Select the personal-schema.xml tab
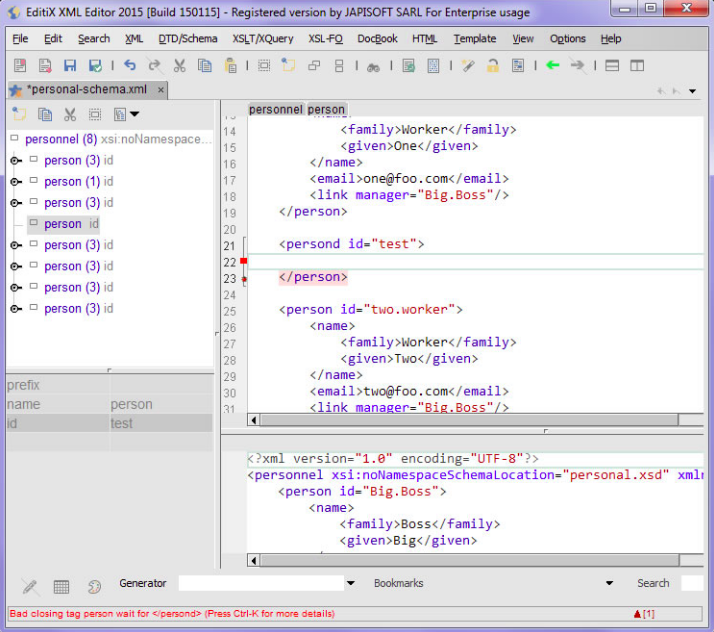The height and width of the screenshot is (632, 714). click(x=84, y=90)
